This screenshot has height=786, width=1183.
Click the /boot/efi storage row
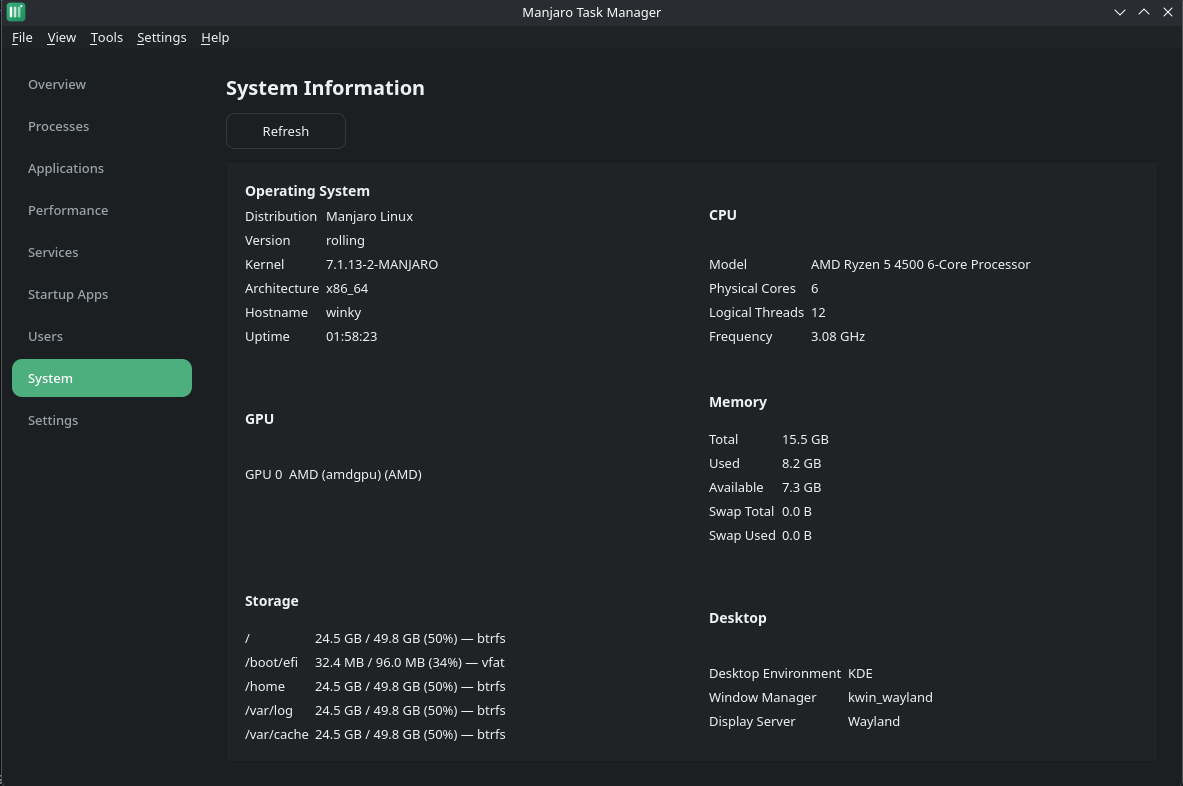(x=375, y=662)
